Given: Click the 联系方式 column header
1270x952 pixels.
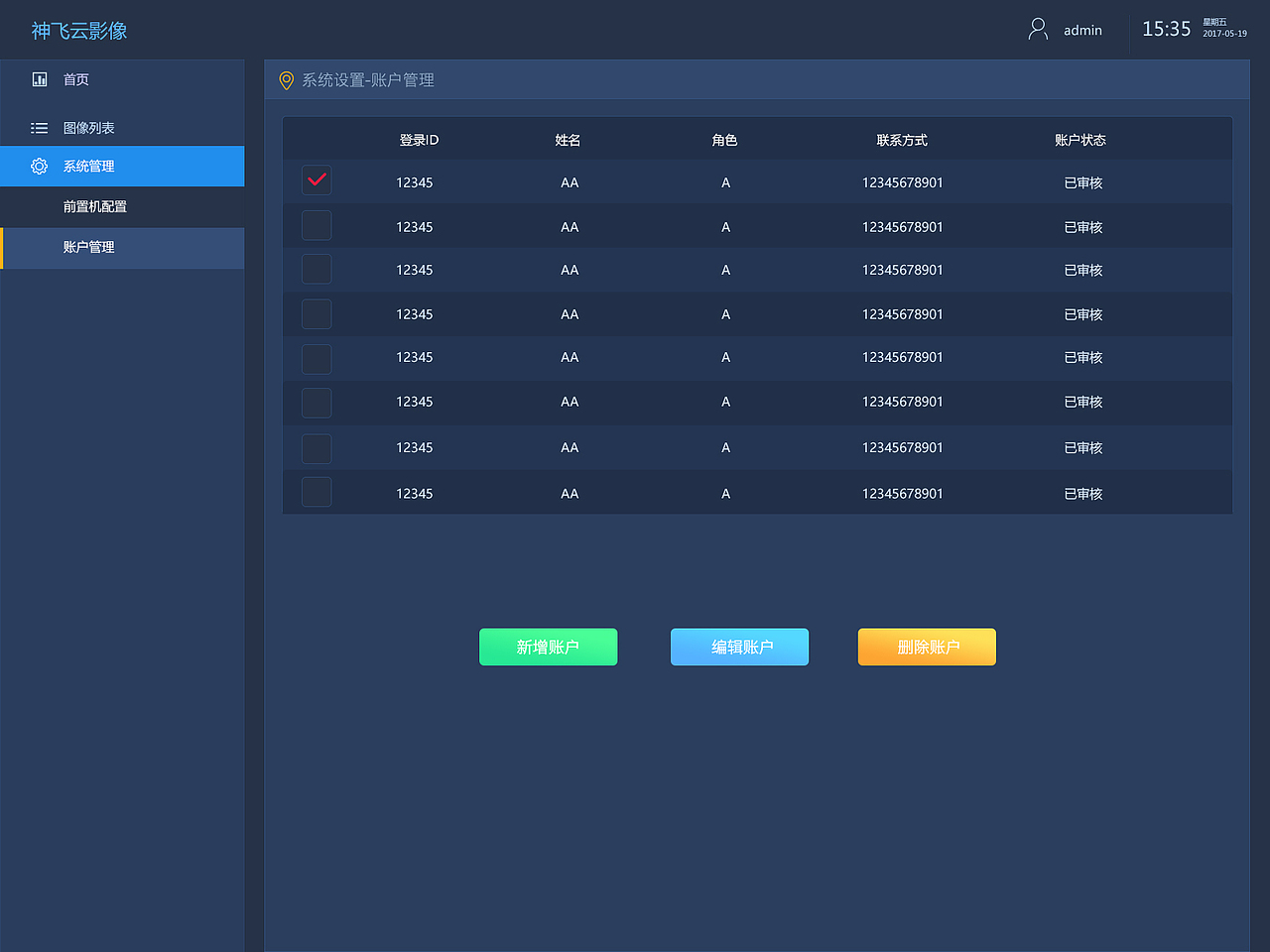Looking at the screenshot, I should pyautogui.click(x=902, y=140).
